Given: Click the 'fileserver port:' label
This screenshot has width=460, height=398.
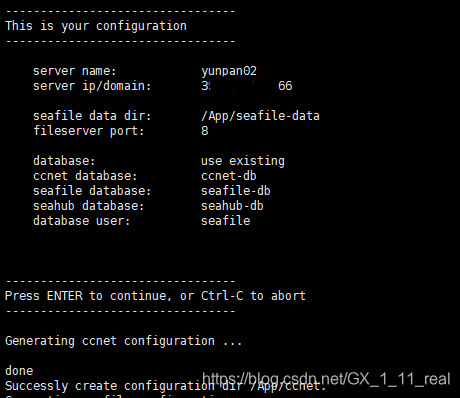Looking at the screenshot, I should (89, 131).
